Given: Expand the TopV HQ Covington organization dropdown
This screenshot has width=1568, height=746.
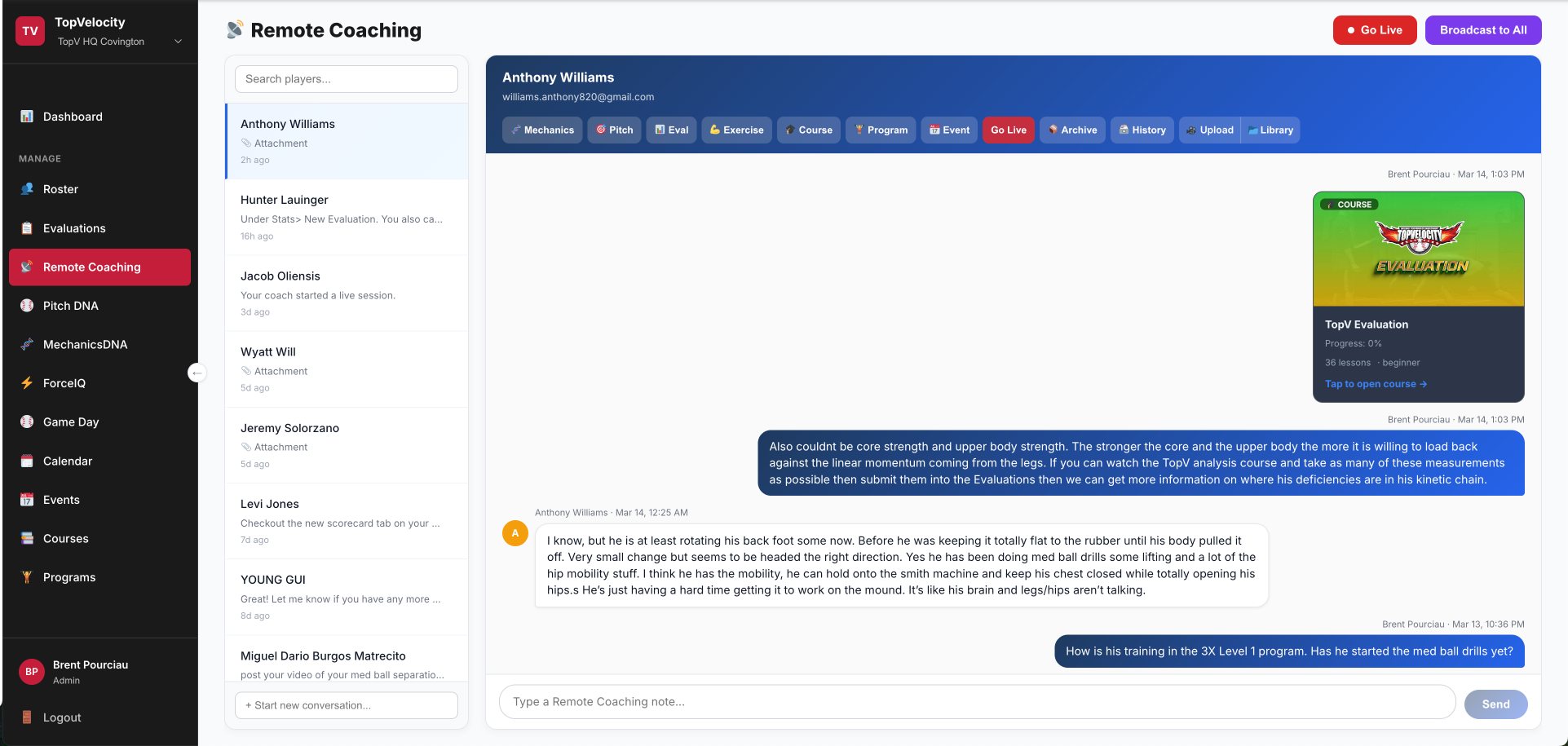Looking at the screenshot, I should point(178,42).
